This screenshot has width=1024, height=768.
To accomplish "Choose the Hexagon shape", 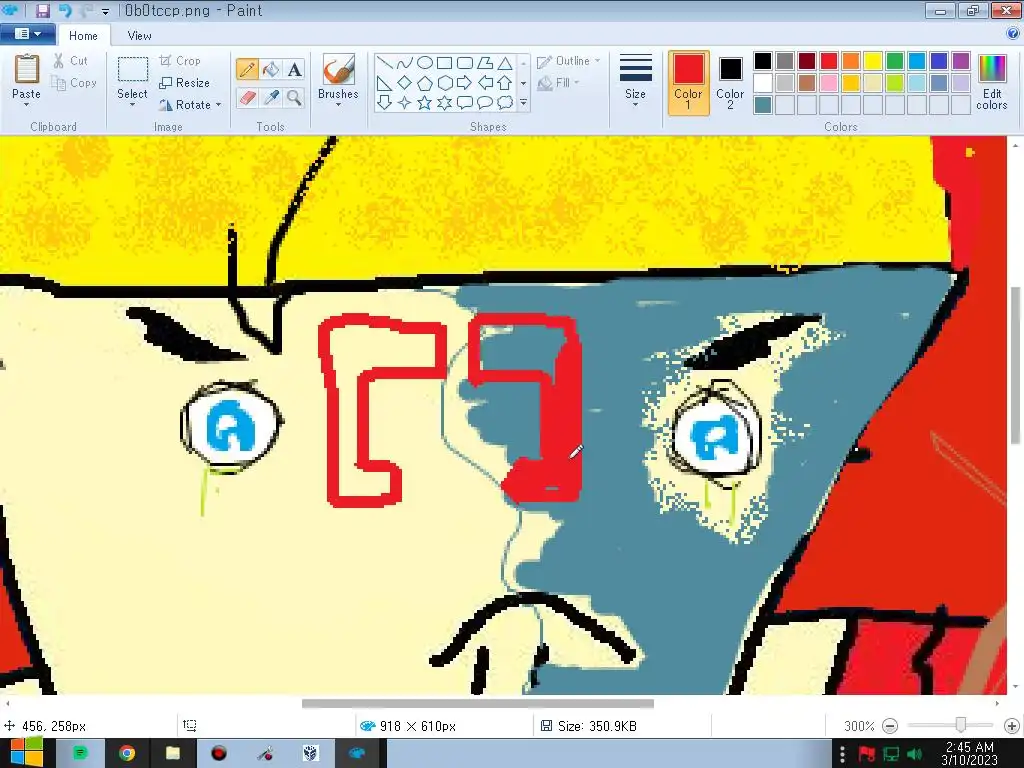I will 445,83.
